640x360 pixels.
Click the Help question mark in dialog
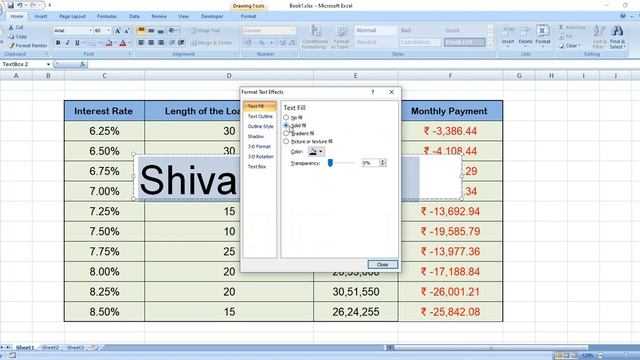click(x=373, y=92)
